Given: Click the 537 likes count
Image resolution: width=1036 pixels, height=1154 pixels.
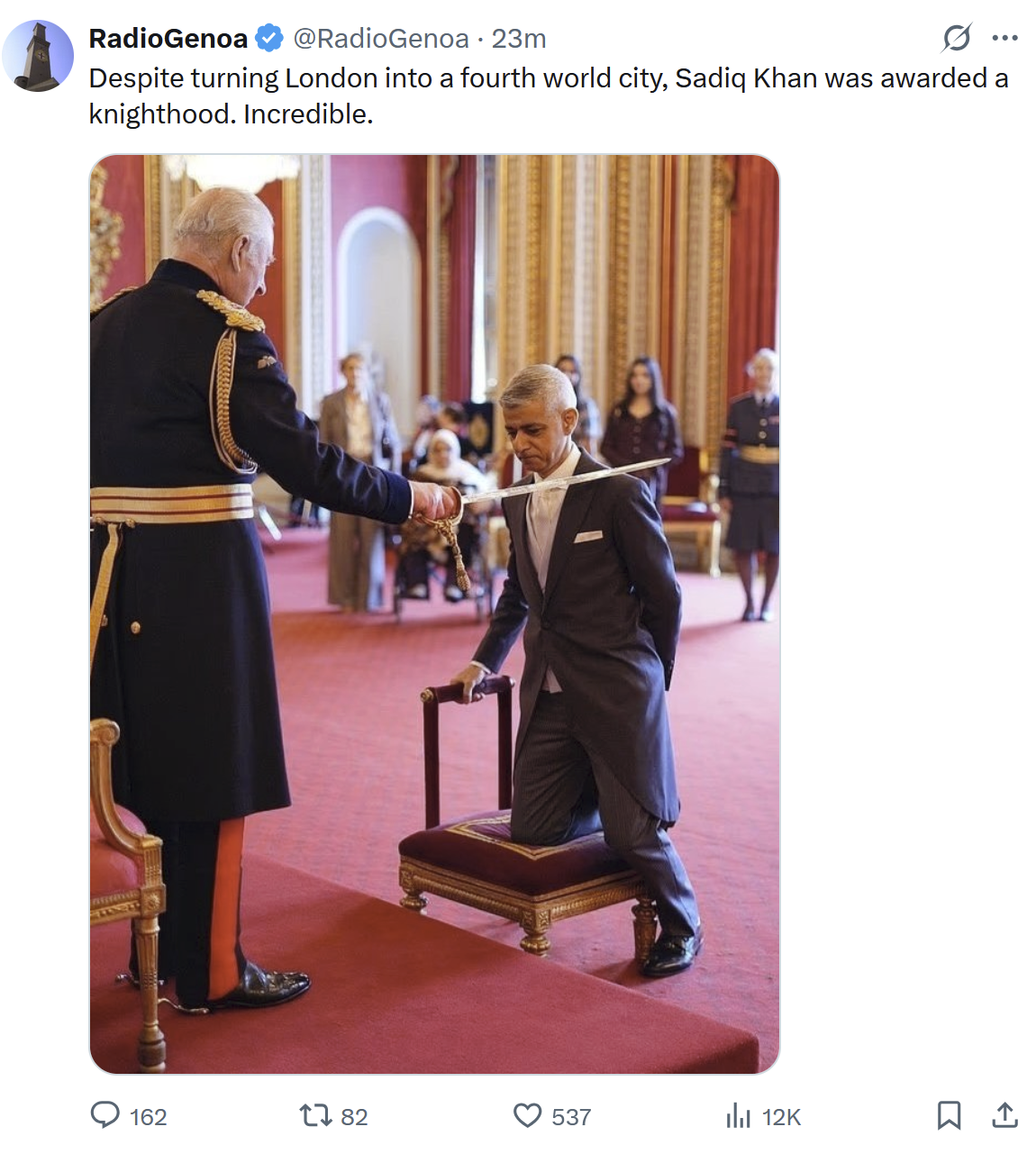Looking at the screenshot, I should tap(571, 1117).
